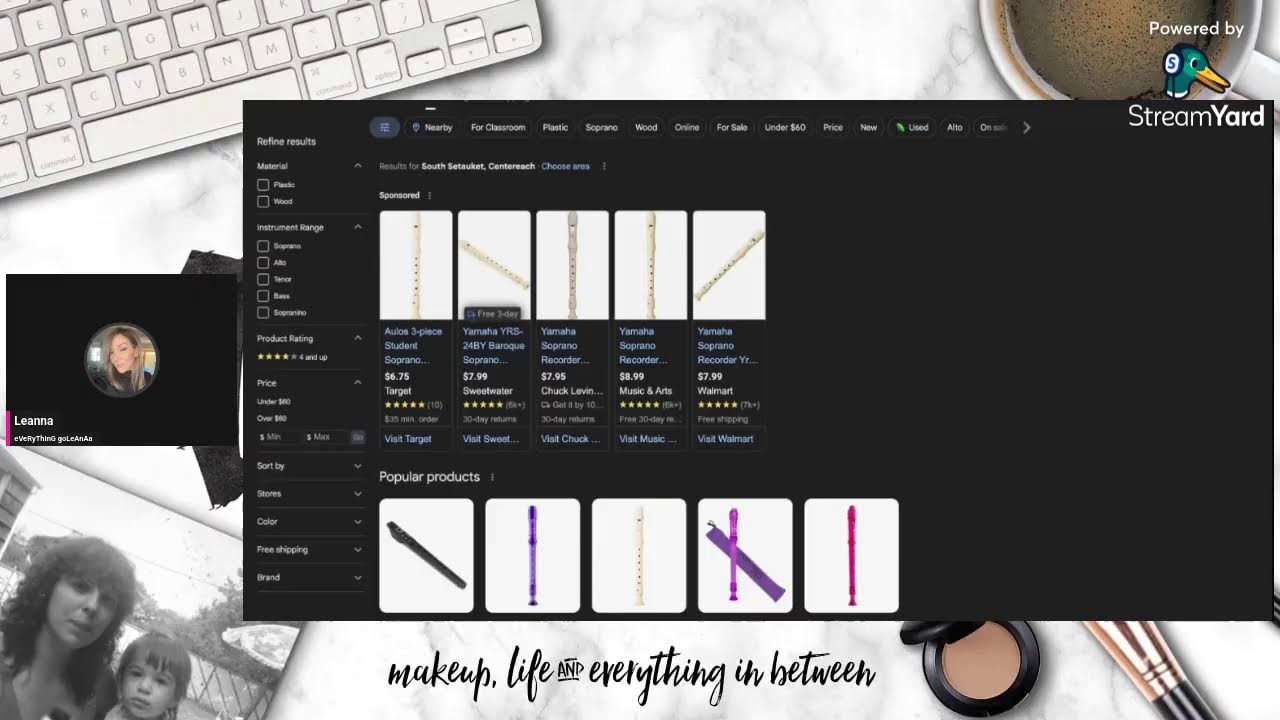Image resolution: width=1280 pixels, height=720 pixels.
Task: Click the Choose area link
Action: point(566,166)
